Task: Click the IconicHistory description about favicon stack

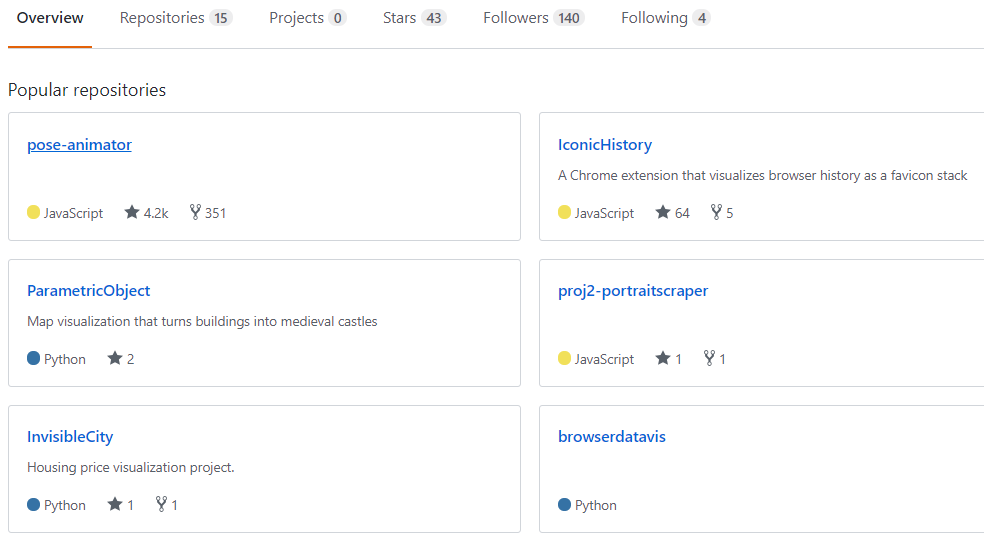Action: (762, 176)
